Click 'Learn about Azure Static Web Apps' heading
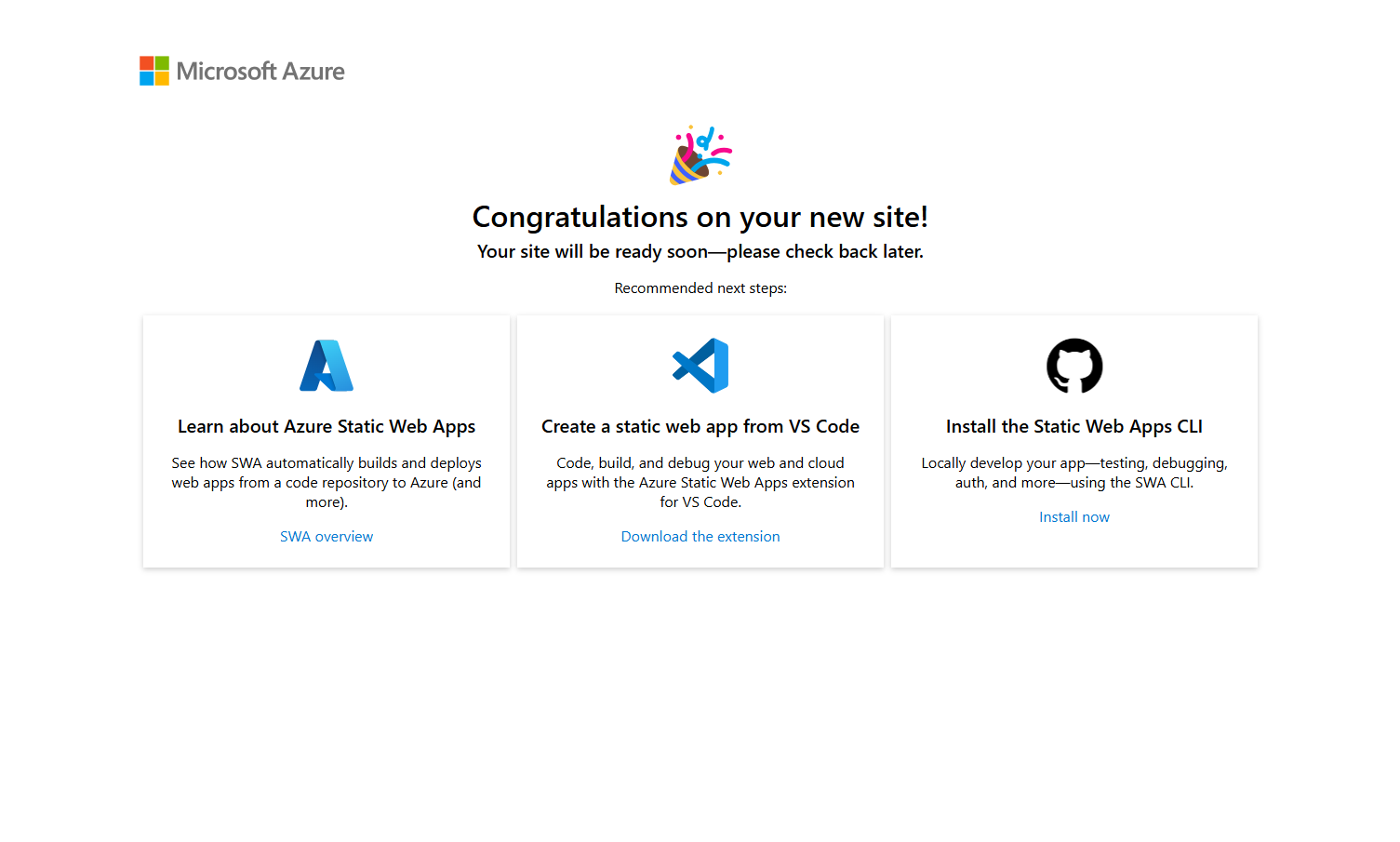This screenshot has height=842, width=1400. (327, 426)
